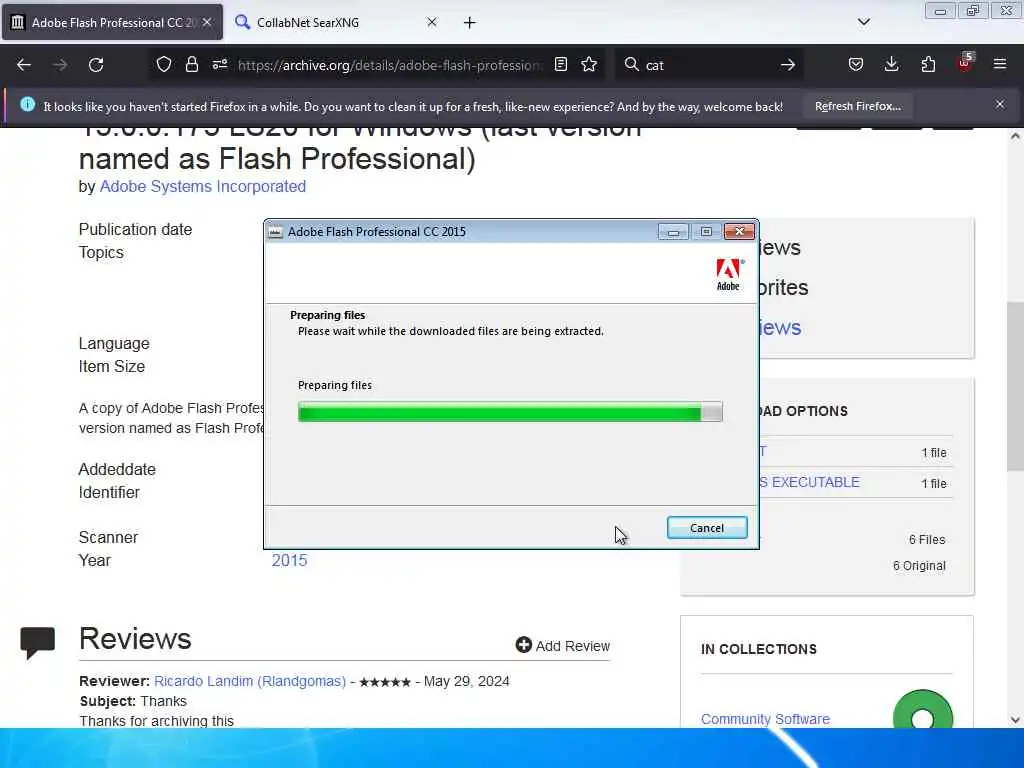The height and width of the screenshot is (768, 1024).
Task: Open the Community Software collection link
Action: 765,719
